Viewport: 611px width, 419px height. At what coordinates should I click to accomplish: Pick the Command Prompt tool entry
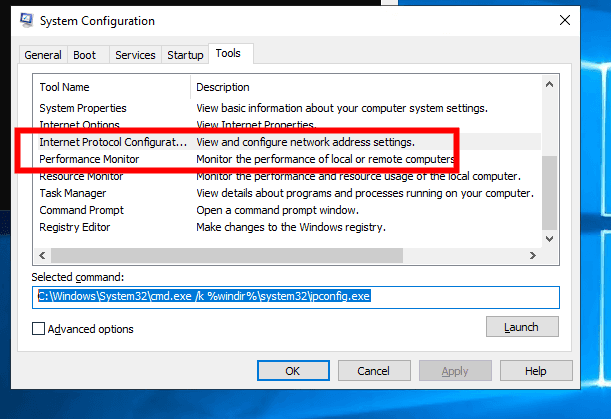[x=83, y=210]
